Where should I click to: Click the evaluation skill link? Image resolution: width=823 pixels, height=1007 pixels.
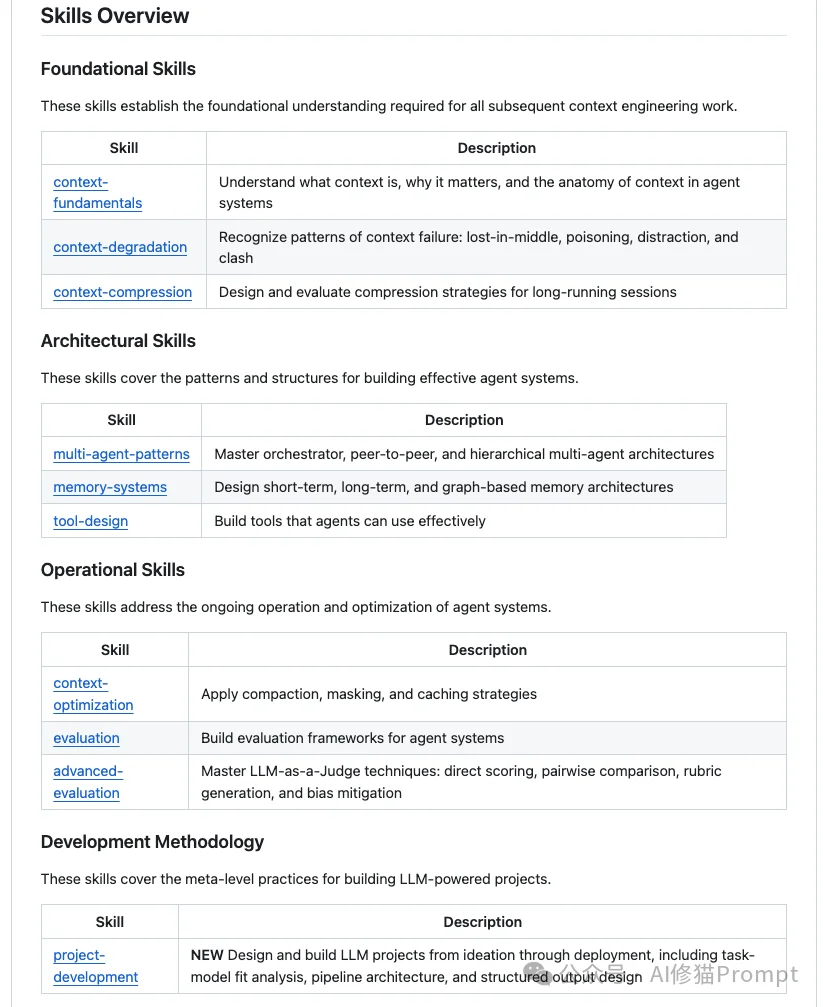(x=86, y=738)
